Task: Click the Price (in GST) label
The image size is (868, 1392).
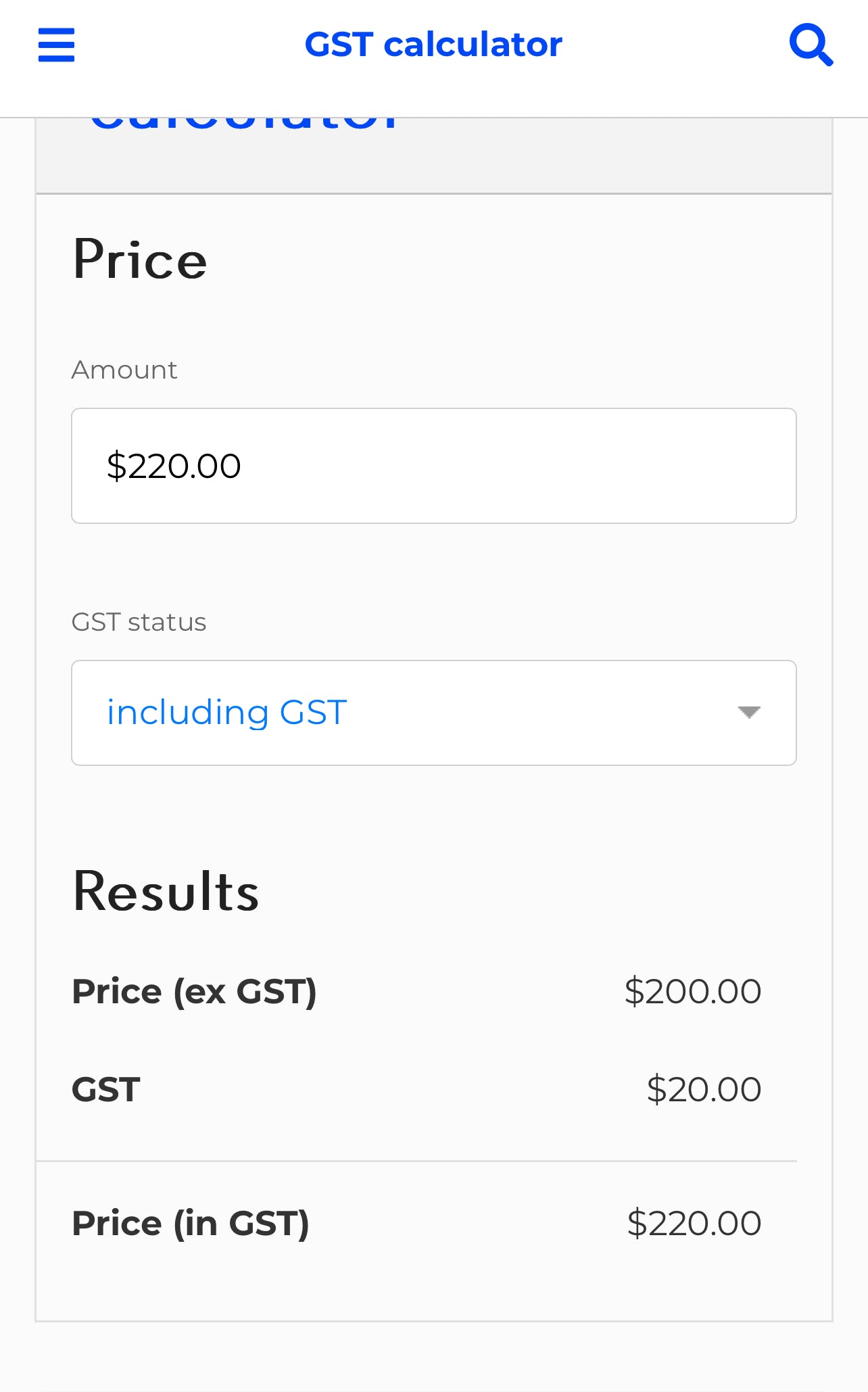Action: tap(191, 1224)
